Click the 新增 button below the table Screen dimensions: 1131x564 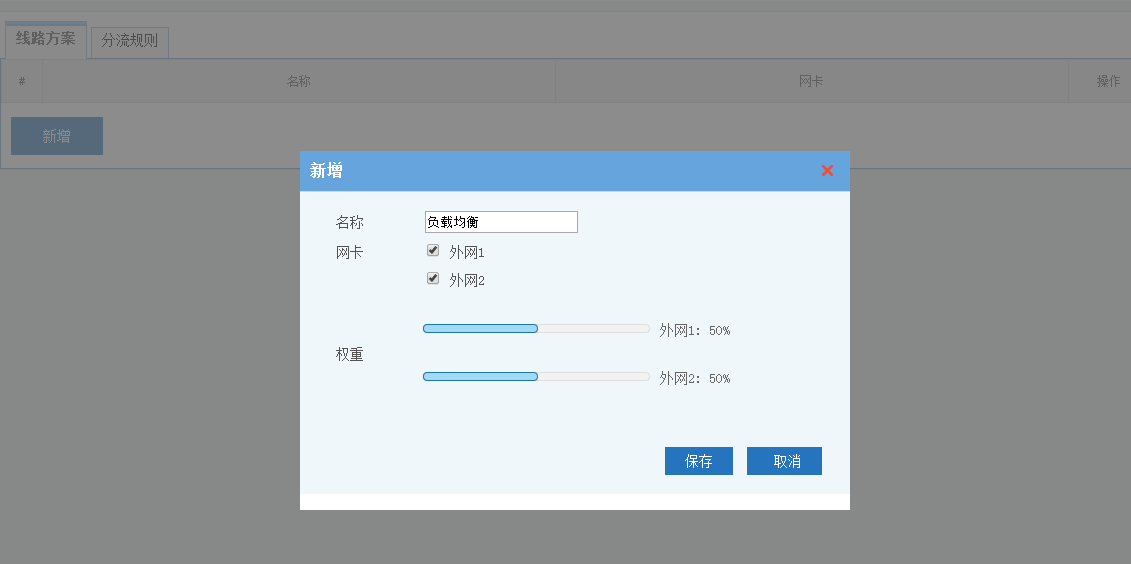[57, 136]
